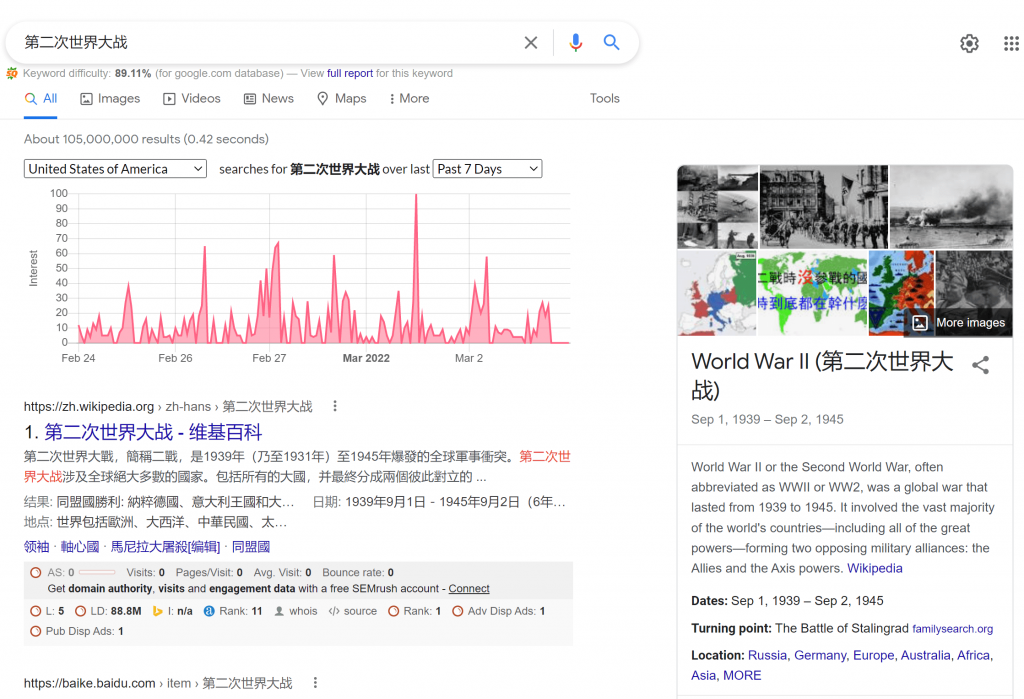Click the Alexa Rank icon
1024x699 pixels.
209,611
